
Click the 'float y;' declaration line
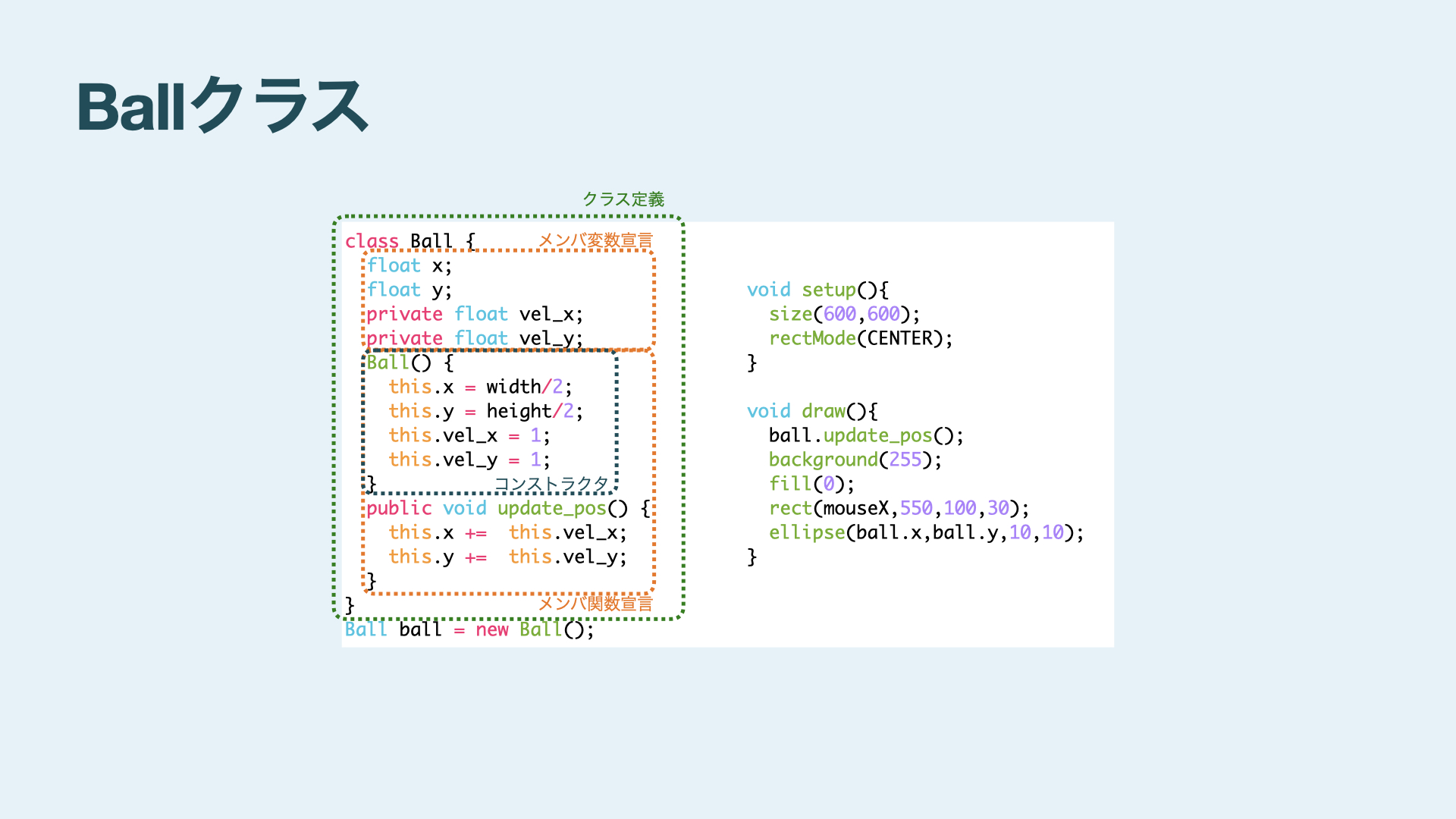tap(409, 290)
